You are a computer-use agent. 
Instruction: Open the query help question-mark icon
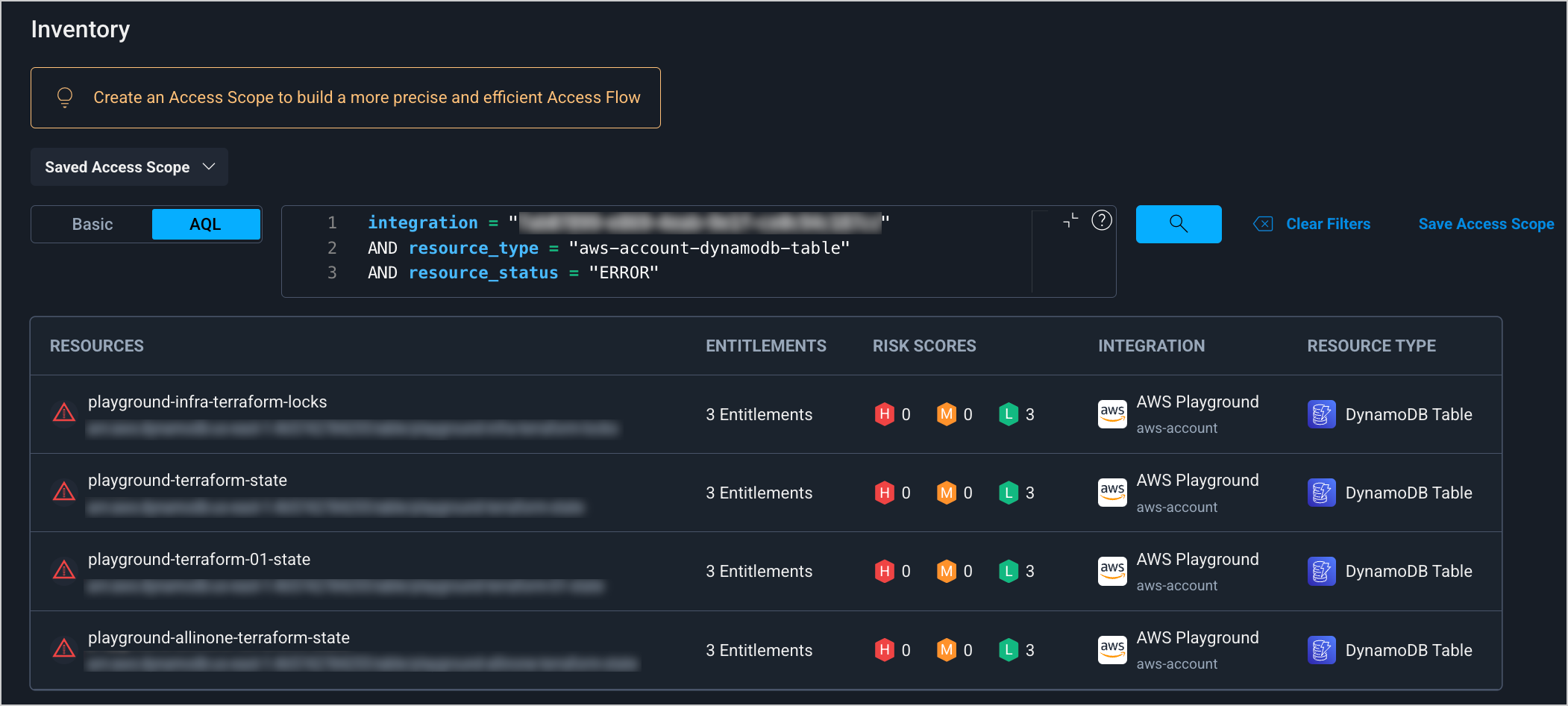coord(1101,221)
